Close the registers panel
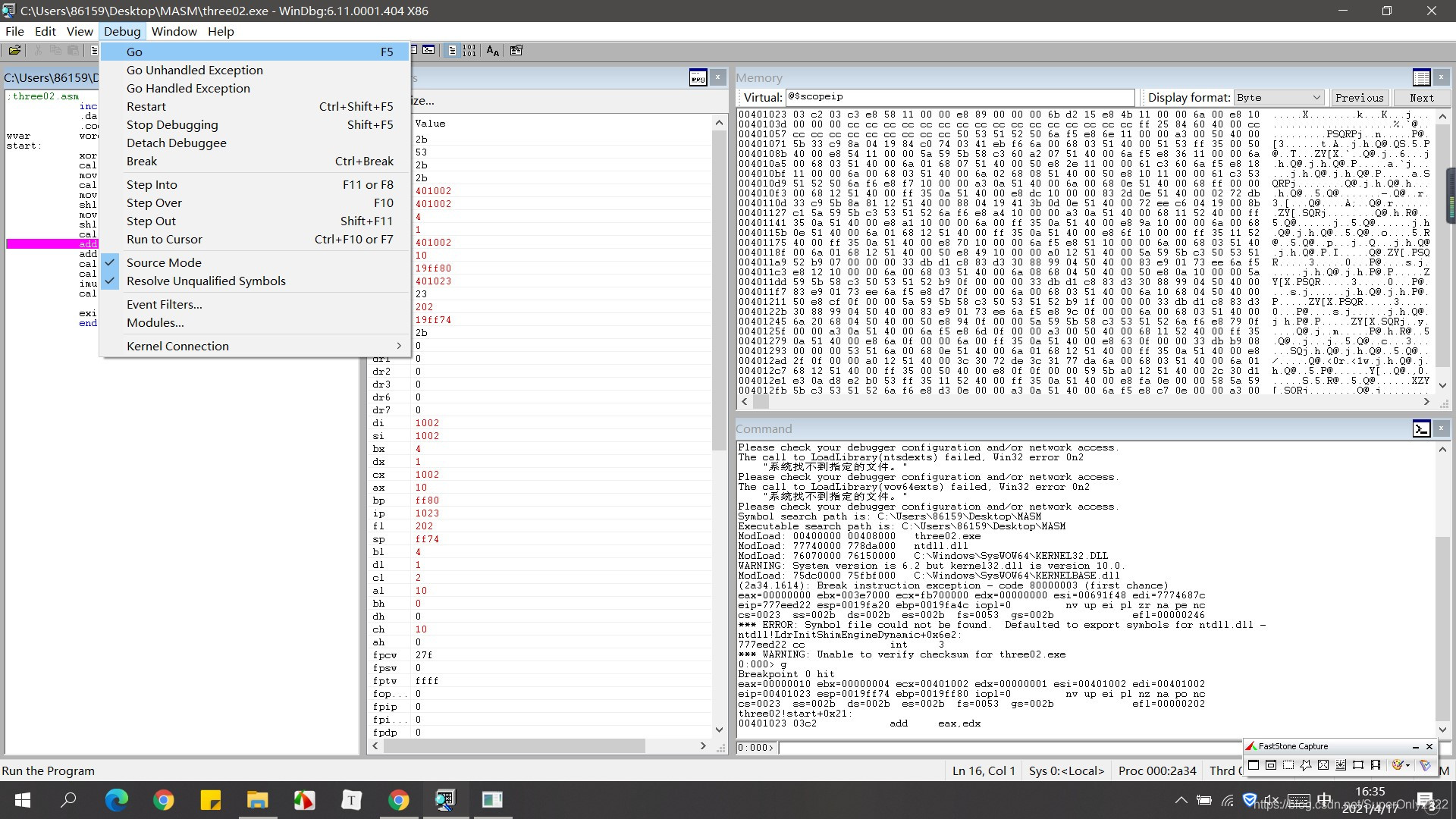The height and width of the screenshot is (819, 1456). click(x=717, y=77)
